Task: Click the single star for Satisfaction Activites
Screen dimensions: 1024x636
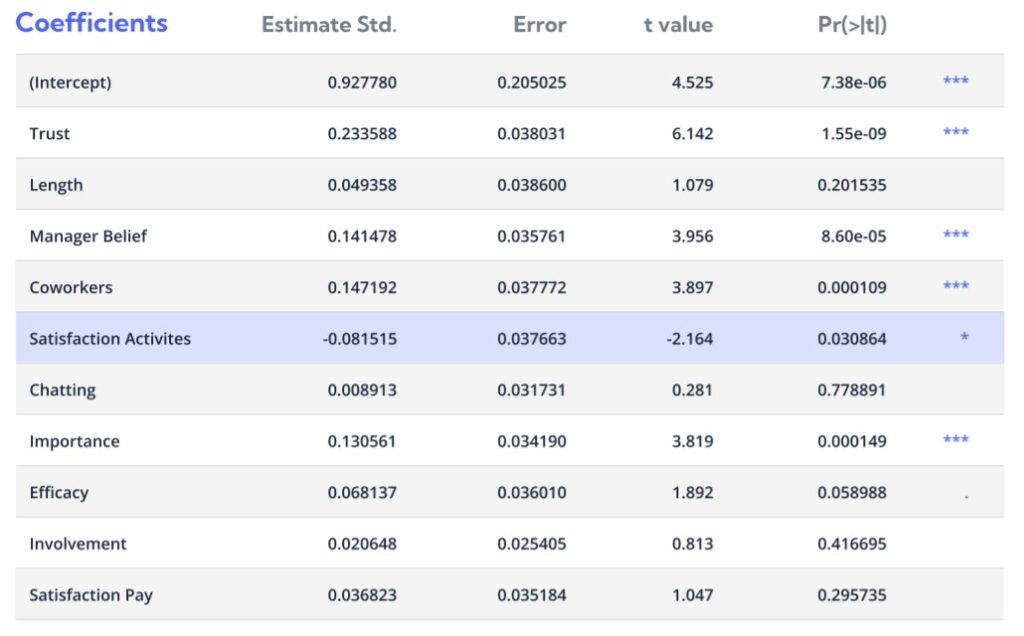Action: coord(964,337)
